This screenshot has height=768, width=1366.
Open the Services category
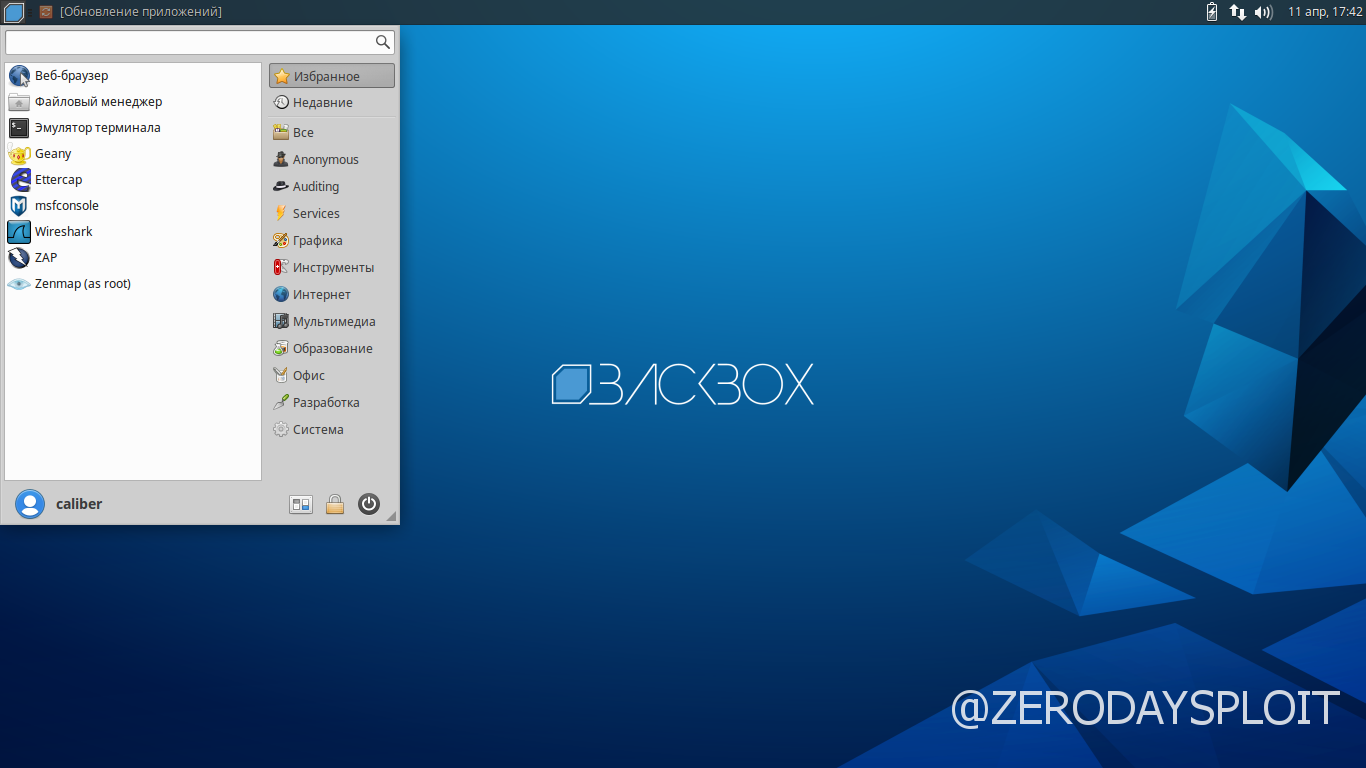point(332,214)
